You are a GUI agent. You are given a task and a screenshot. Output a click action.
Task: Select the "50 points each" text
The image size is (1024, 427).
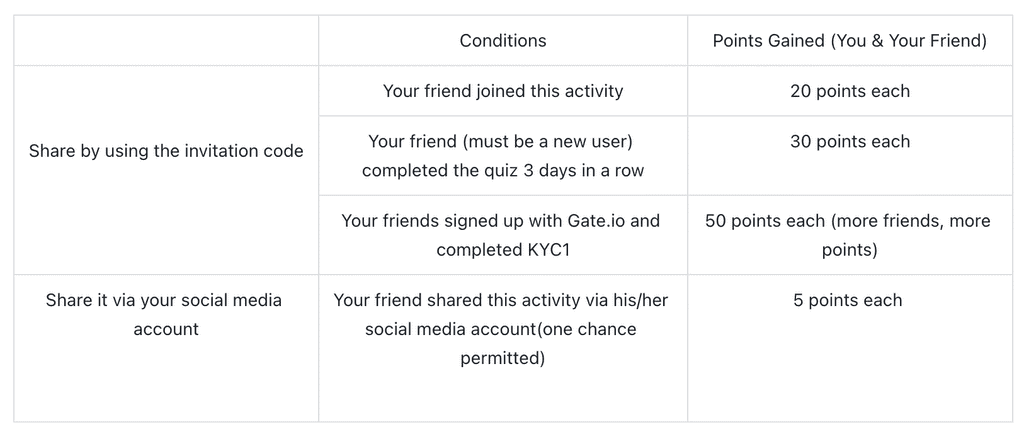[764, 220]
